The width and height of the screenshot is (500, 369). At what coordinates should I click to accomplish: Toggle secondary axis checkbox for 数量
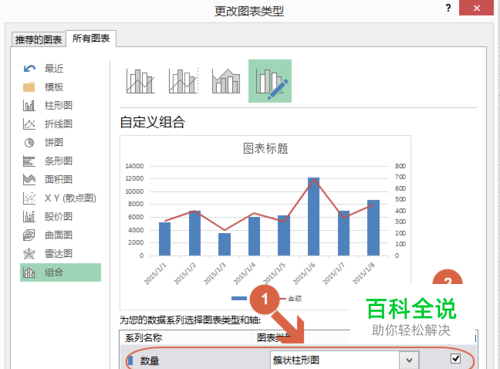456,359
